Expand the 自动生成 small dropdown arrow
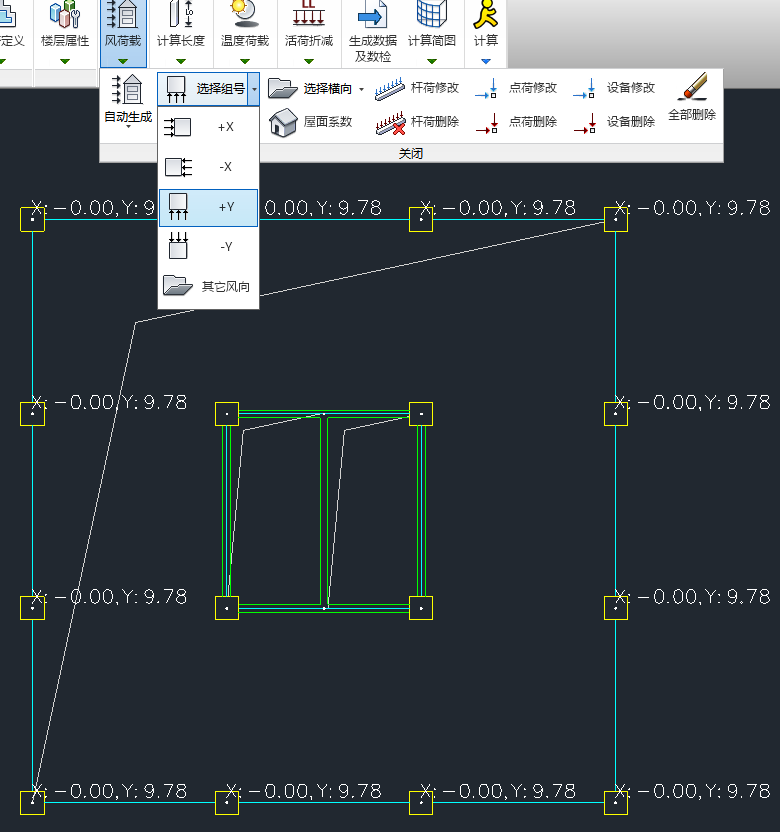780x832 pixels. (128, 127)
